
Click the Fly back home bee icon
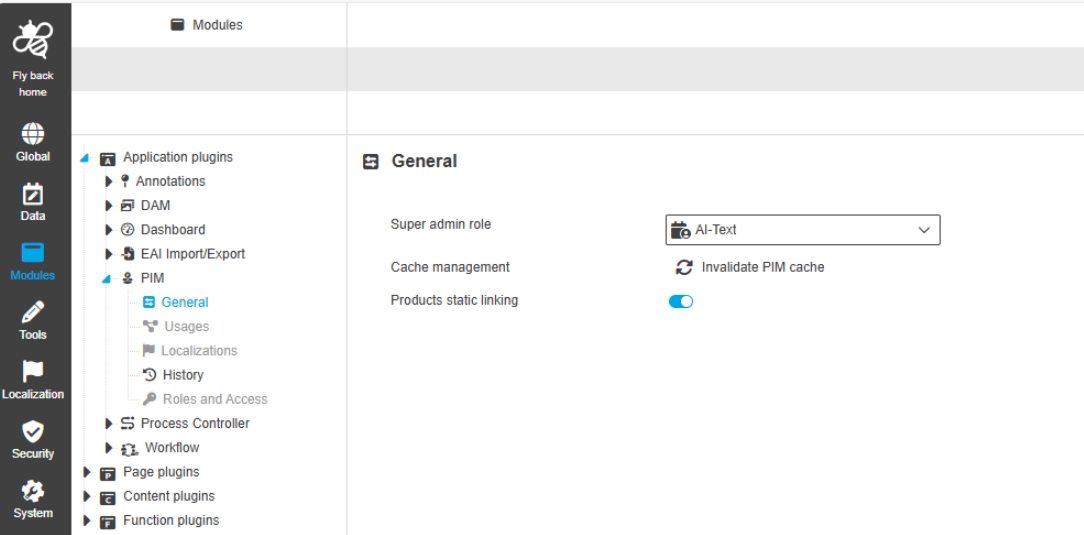pyautogui.click(x=36, y=40)
